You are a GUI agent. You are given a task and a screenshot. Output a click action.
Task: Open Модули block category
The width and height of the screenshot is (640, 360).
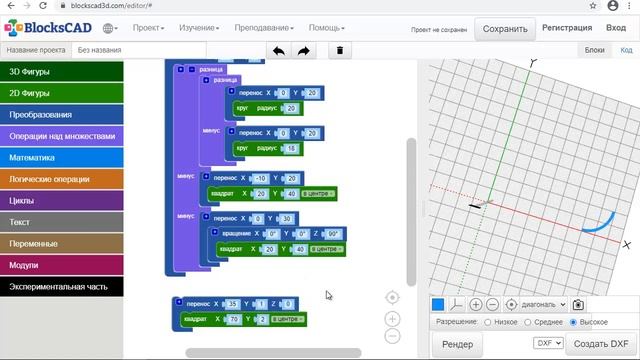62,265
